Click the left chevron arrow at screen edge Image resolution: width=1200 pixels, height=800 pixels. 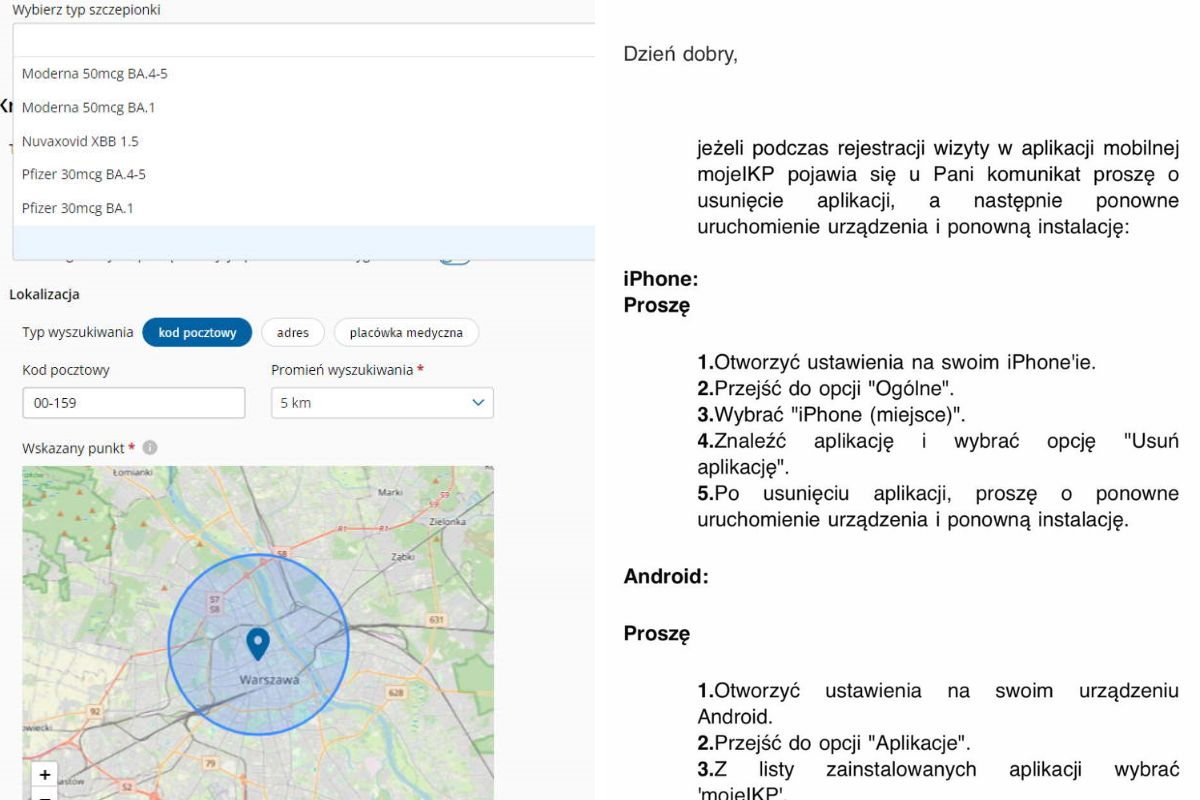pyautogui.click(x=4, y=105)
